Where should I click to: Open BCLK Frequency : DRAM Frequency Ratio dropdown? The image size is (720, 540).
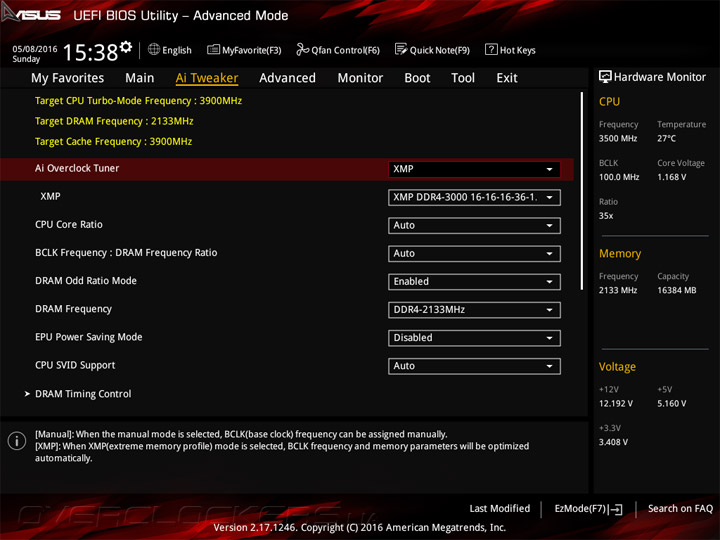point(474,253)
